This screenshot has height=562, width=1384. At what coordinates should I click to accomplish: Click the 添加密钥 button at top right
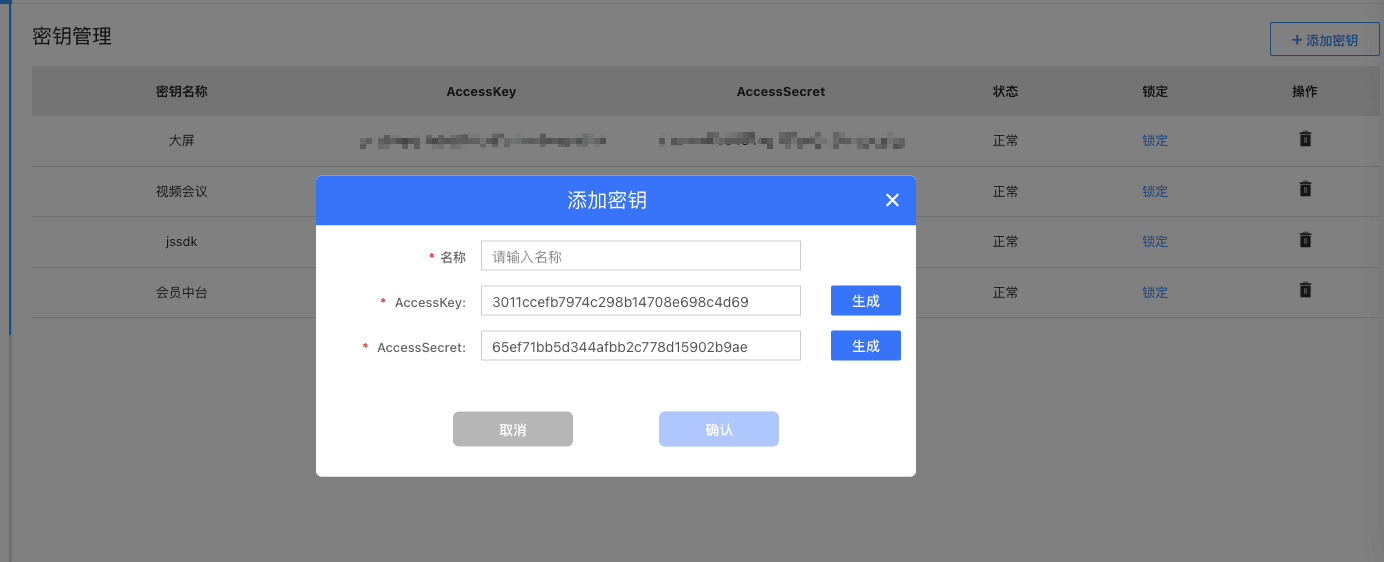pos(1324,40)
